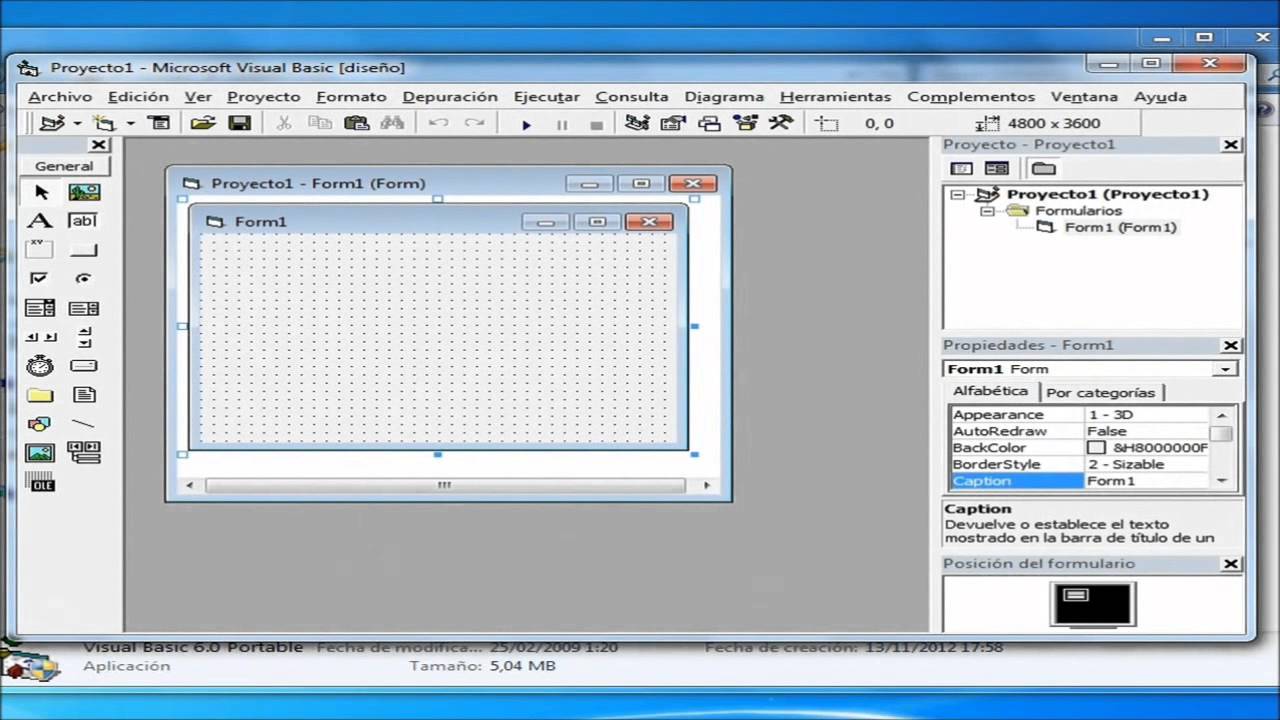Viewport: 1280px width, 720px height.
Task: Select the ListBox control tool
Action: pos(84,308)
